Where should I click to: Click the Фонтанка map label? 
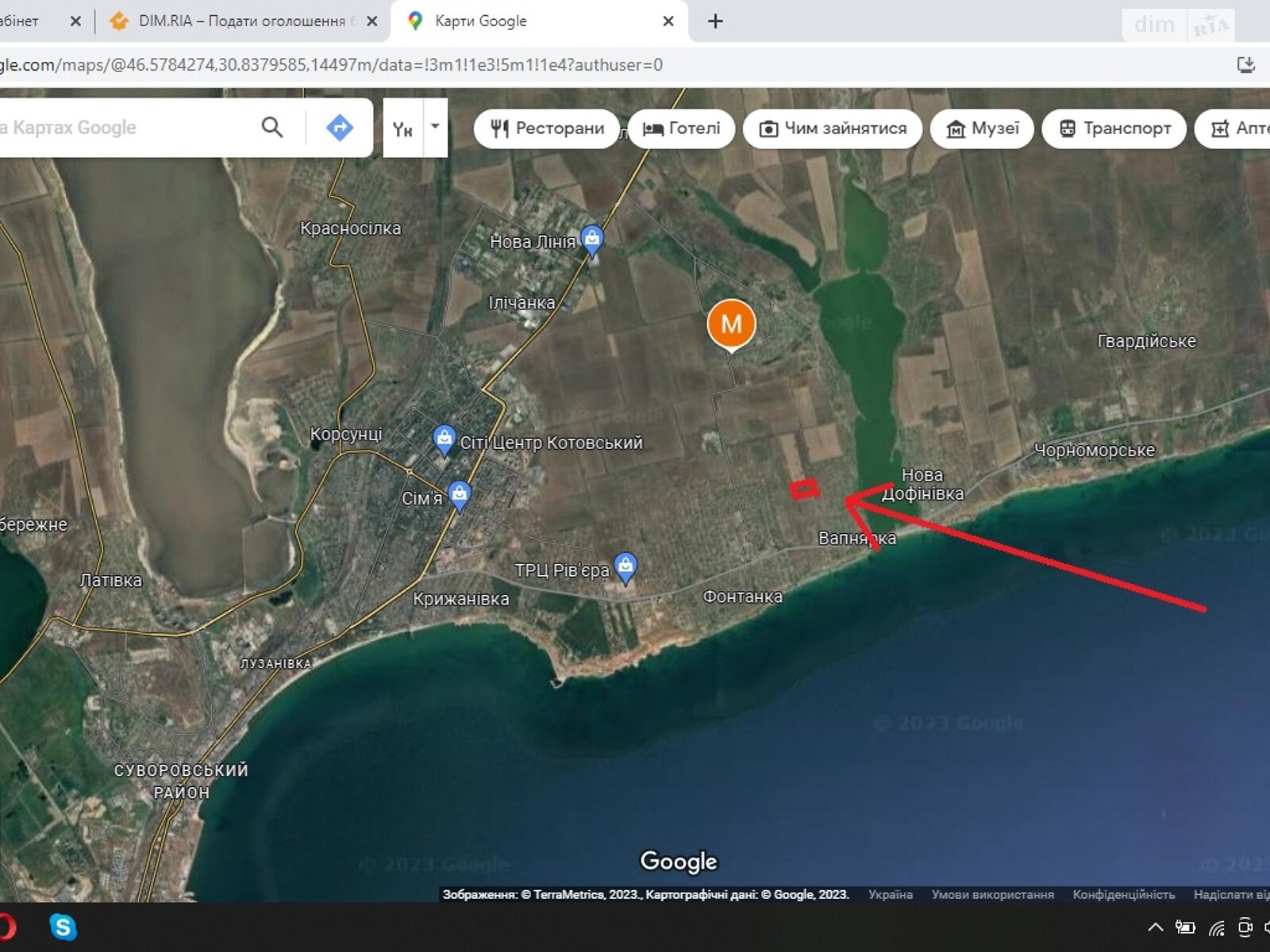[742, 597]
